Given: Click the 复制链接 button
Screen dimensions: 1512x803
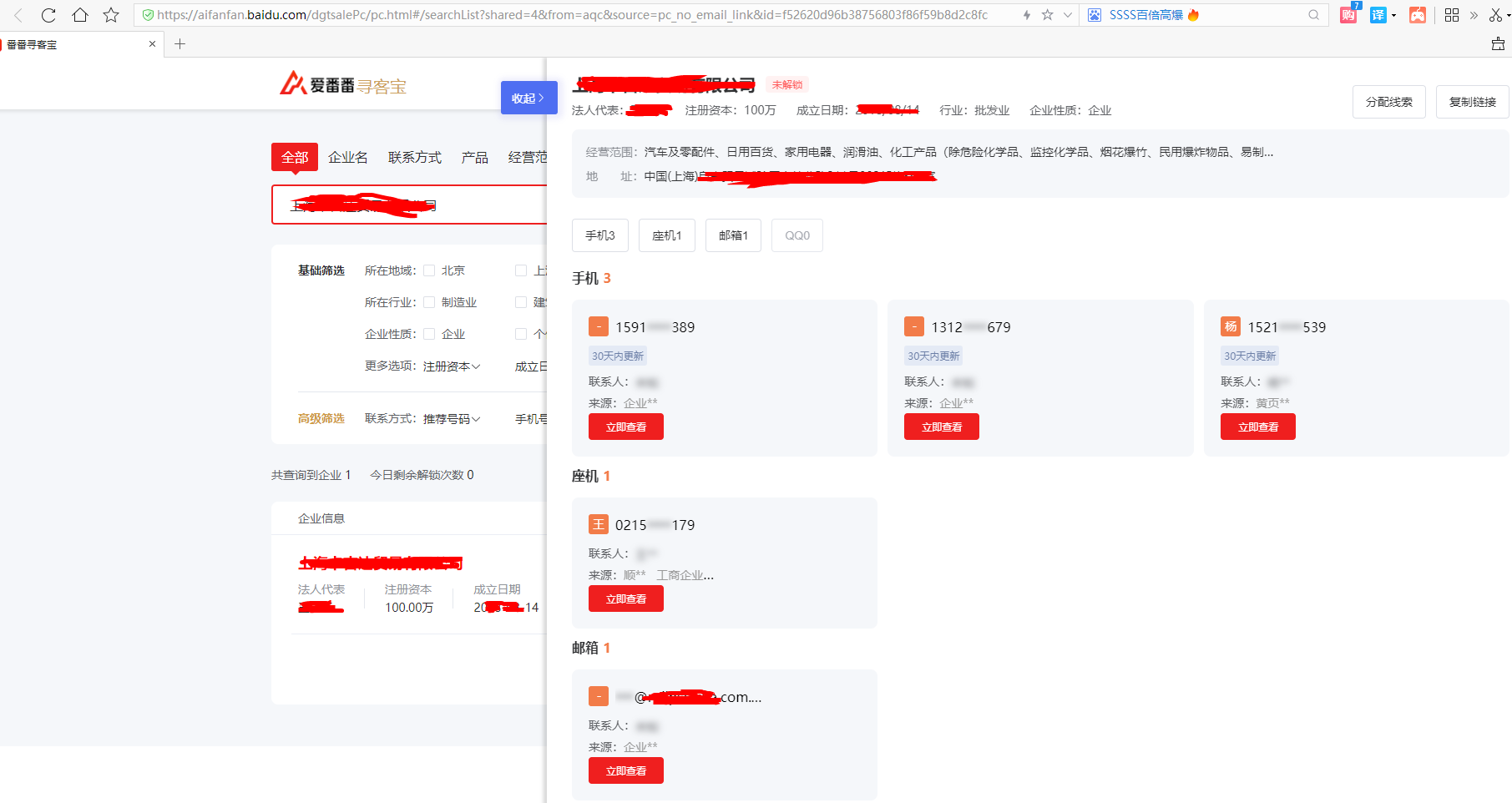Looking at the screenshot, I should coord(1473,102).
